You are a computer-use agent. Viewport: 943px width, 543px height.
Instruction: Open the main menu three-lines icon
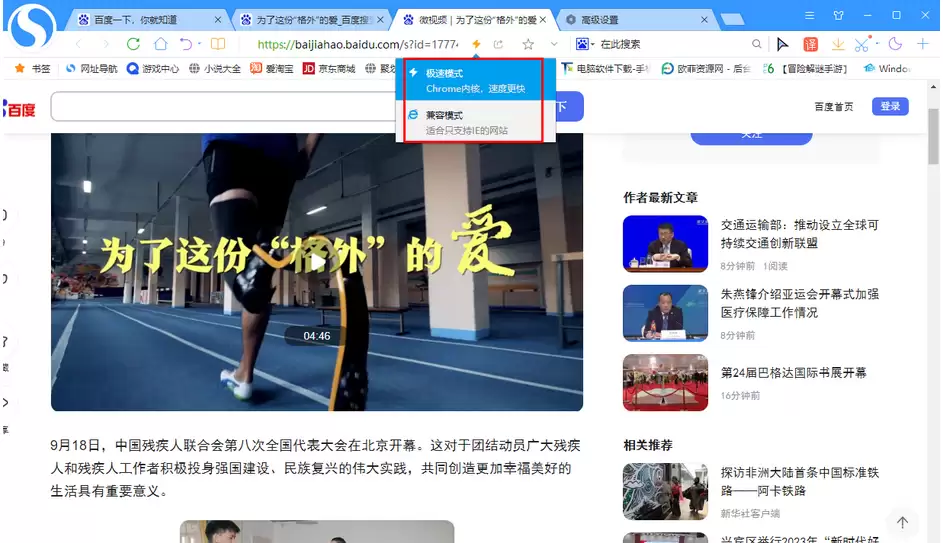pos(809,16)
